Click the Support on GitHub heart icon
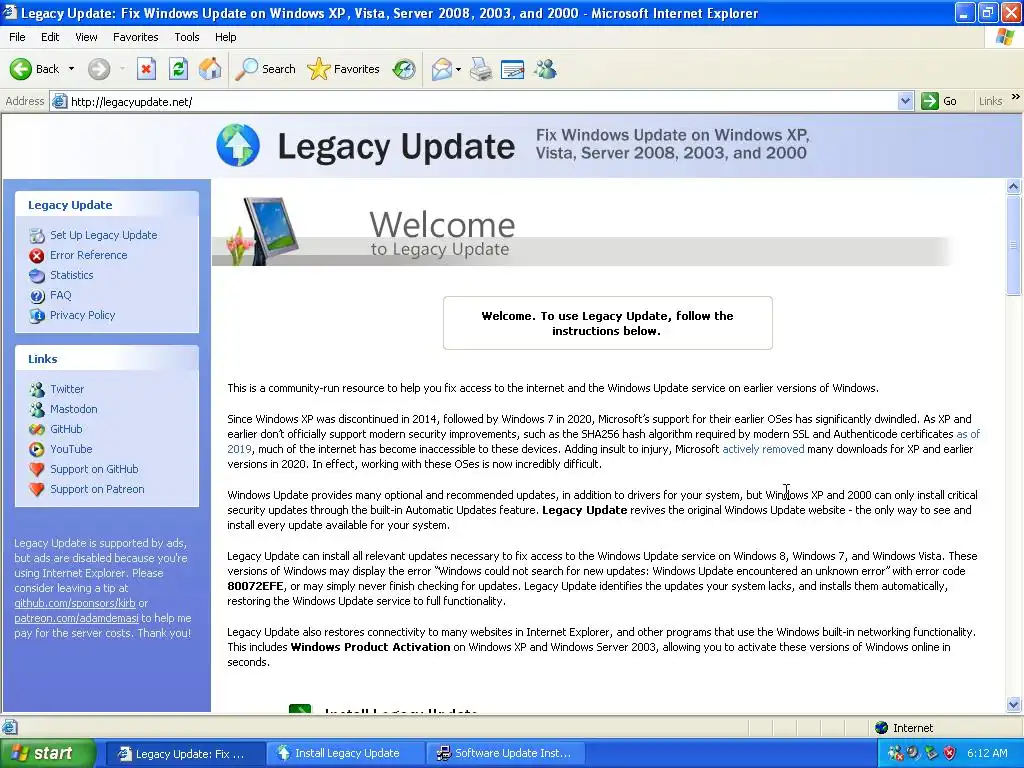 click(37, 470)
